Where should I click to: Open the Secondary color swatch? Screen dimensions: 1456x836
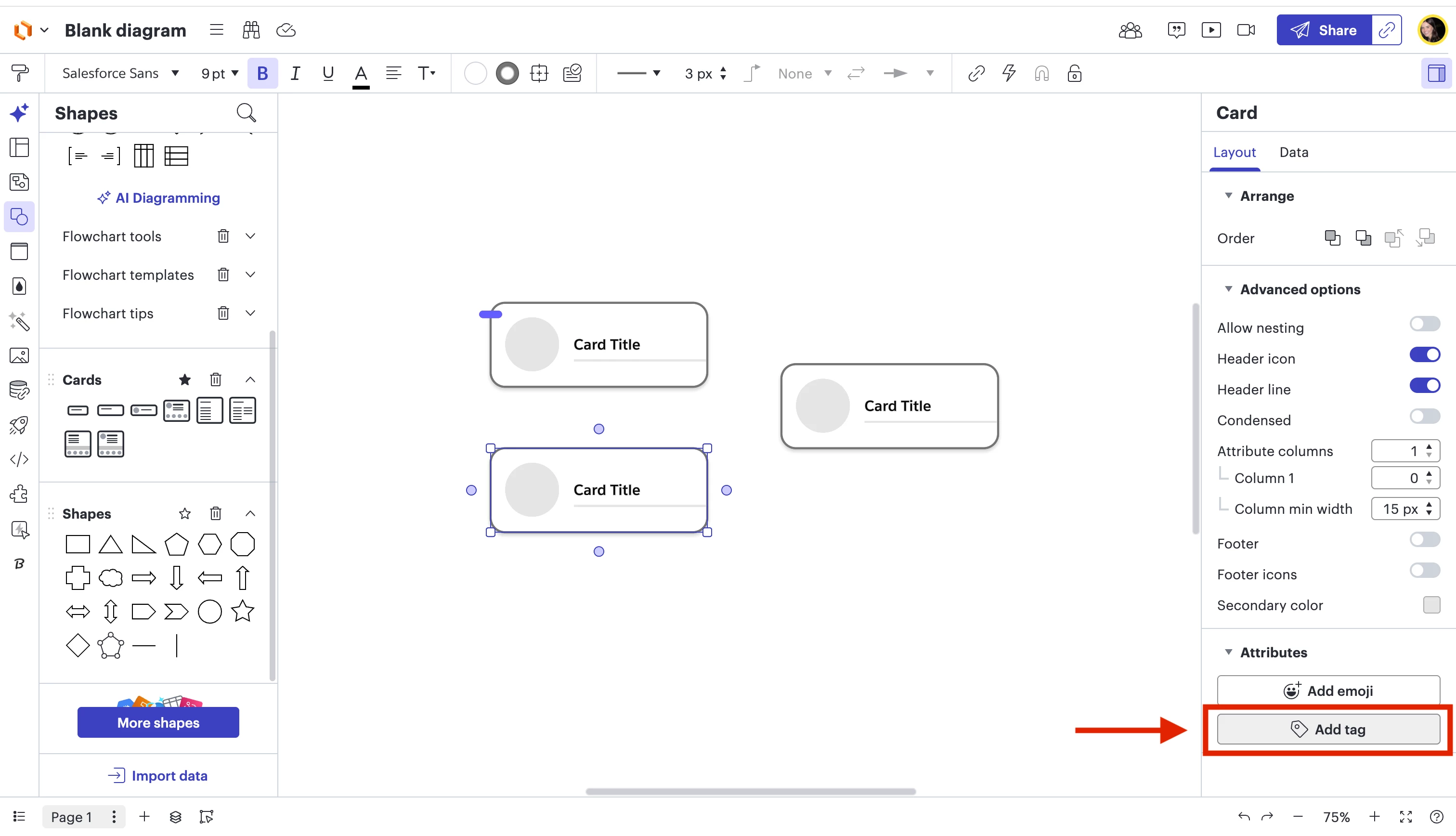tap(1431, 605)
